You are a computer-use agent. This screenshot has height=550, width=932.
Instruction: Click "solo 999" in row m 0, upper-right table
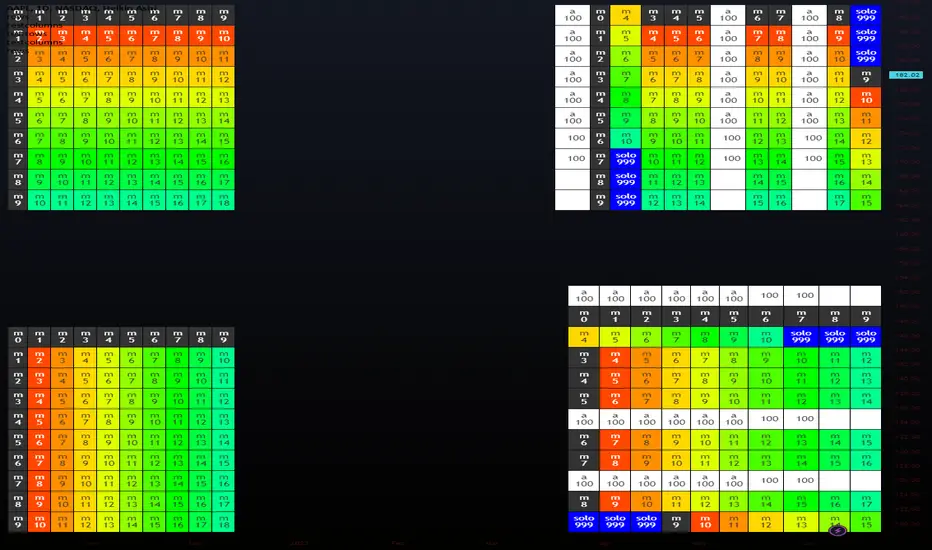[x=866, y=15]
